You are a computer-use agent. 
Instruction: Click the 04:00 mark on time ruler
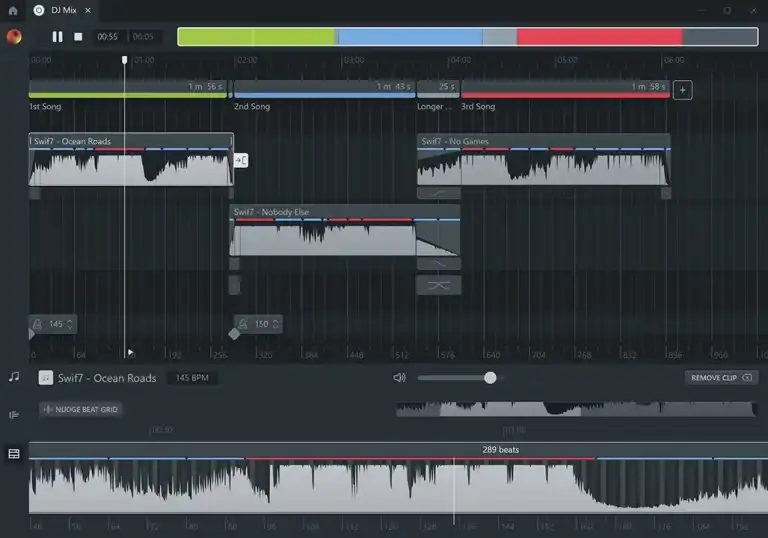(460, 60)
